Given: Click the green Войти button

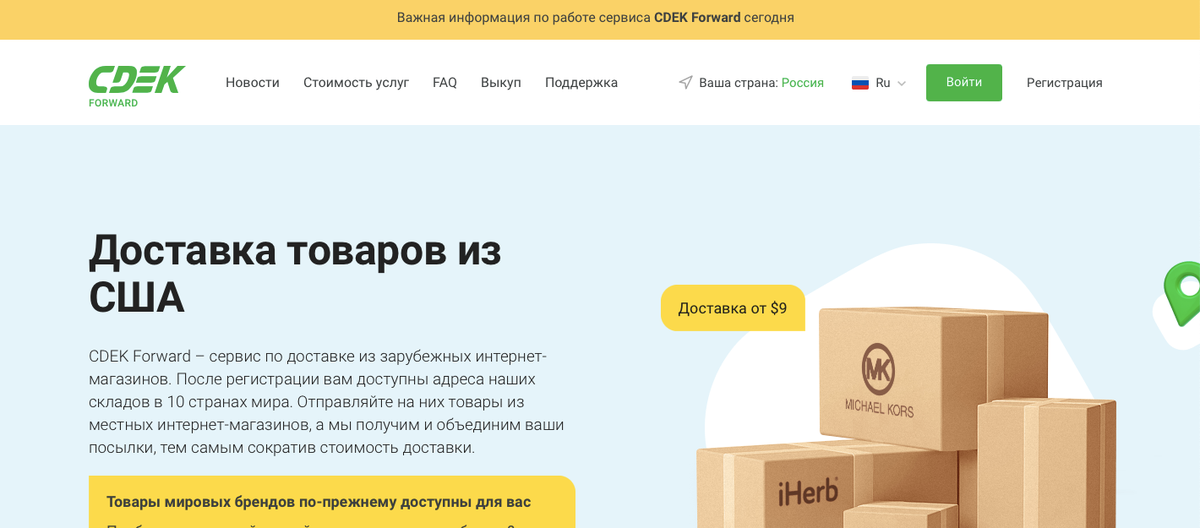Looking at the screenshot, I should click(x=964, y=83).
